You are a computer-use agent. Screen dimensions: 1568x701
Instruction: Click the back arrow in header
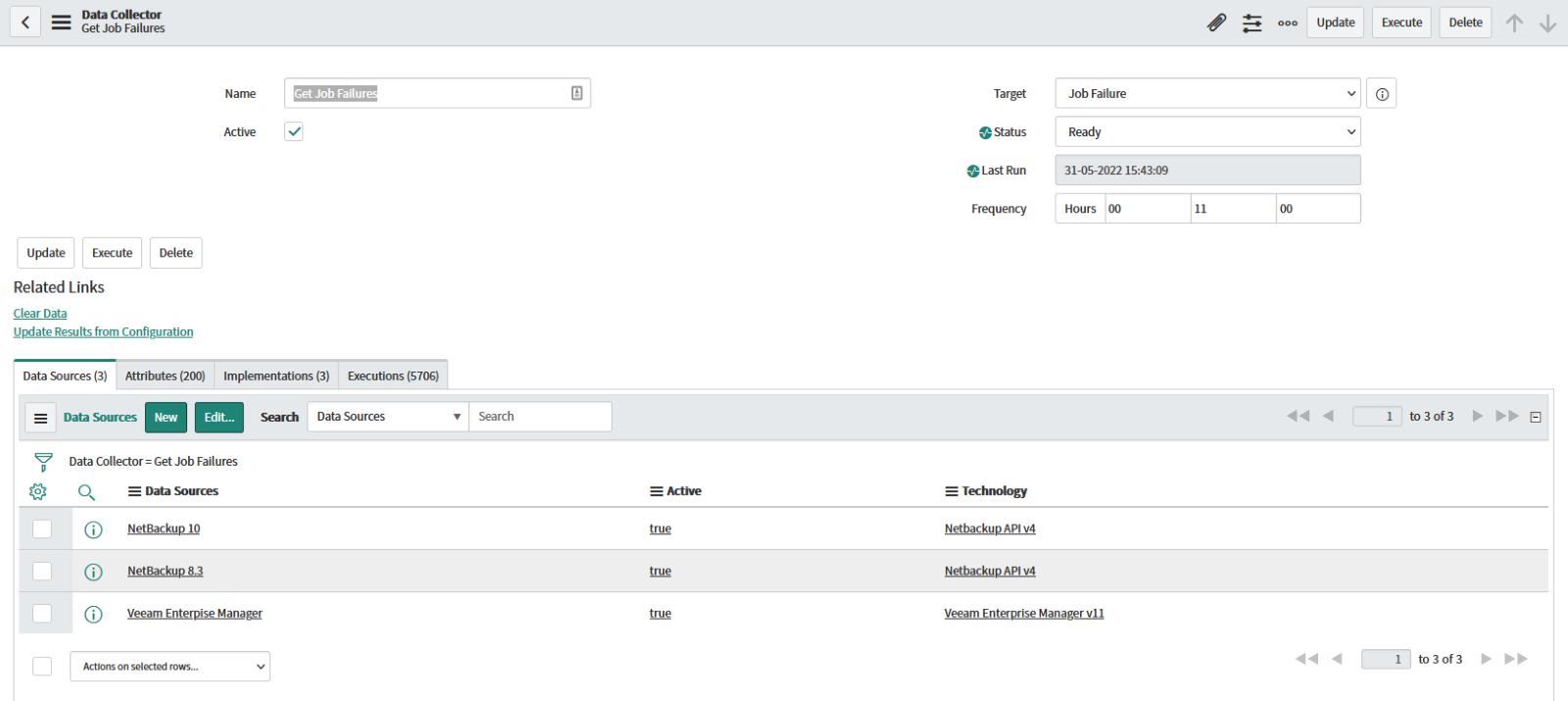[25, 22]
